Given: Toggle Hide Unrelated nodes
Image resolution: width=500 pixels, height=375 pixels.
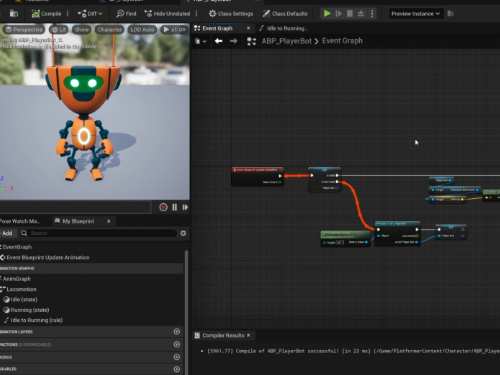Looking at the screenshot, I should point(167,14).
